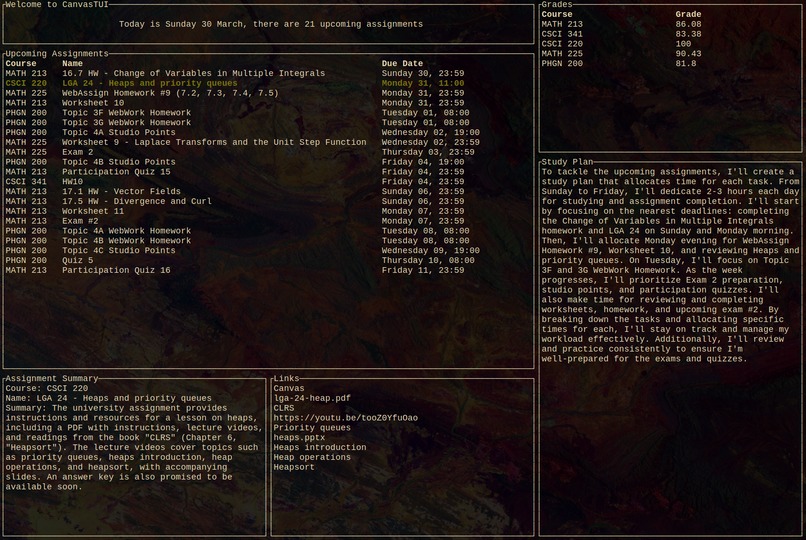Click the Grade column header

click(x=688, y=14)
